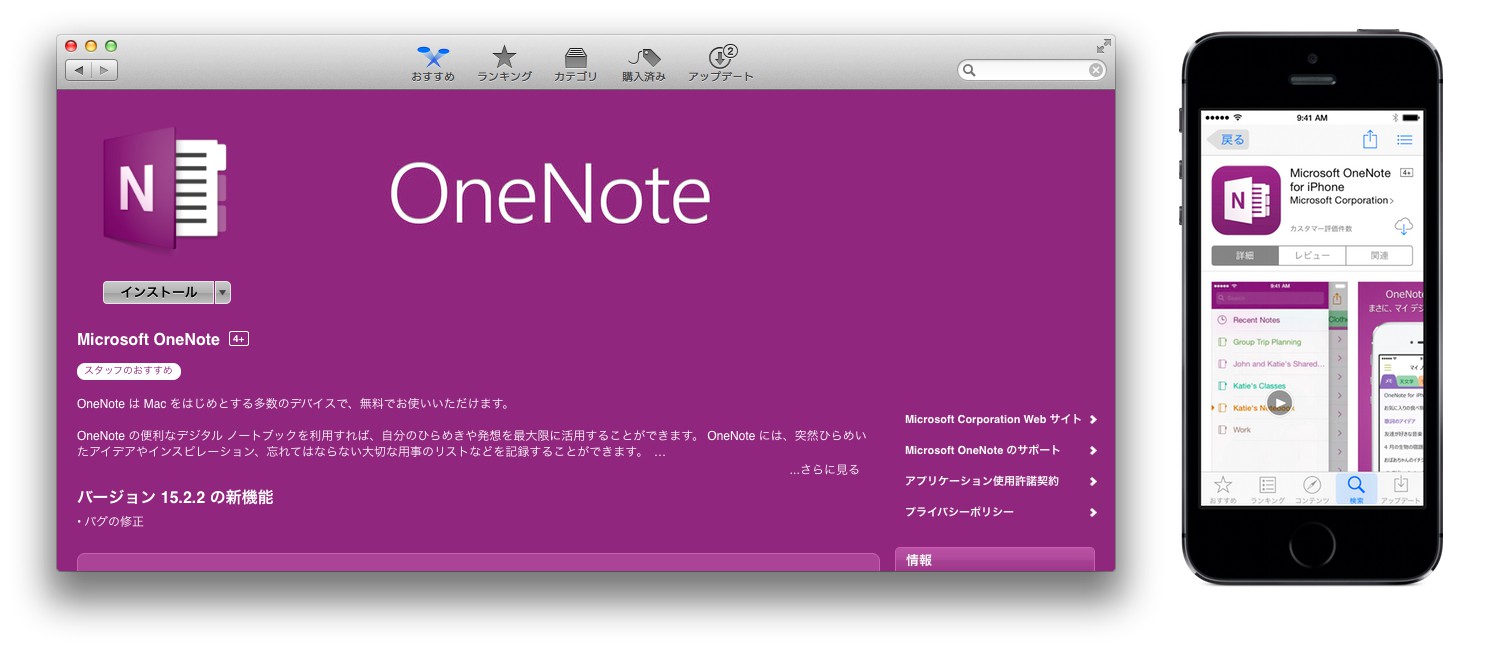Screen dimensions: 1500x650
Task: Click into the App Store search field
Action: pyautogui.click(x=1032, y=70)
